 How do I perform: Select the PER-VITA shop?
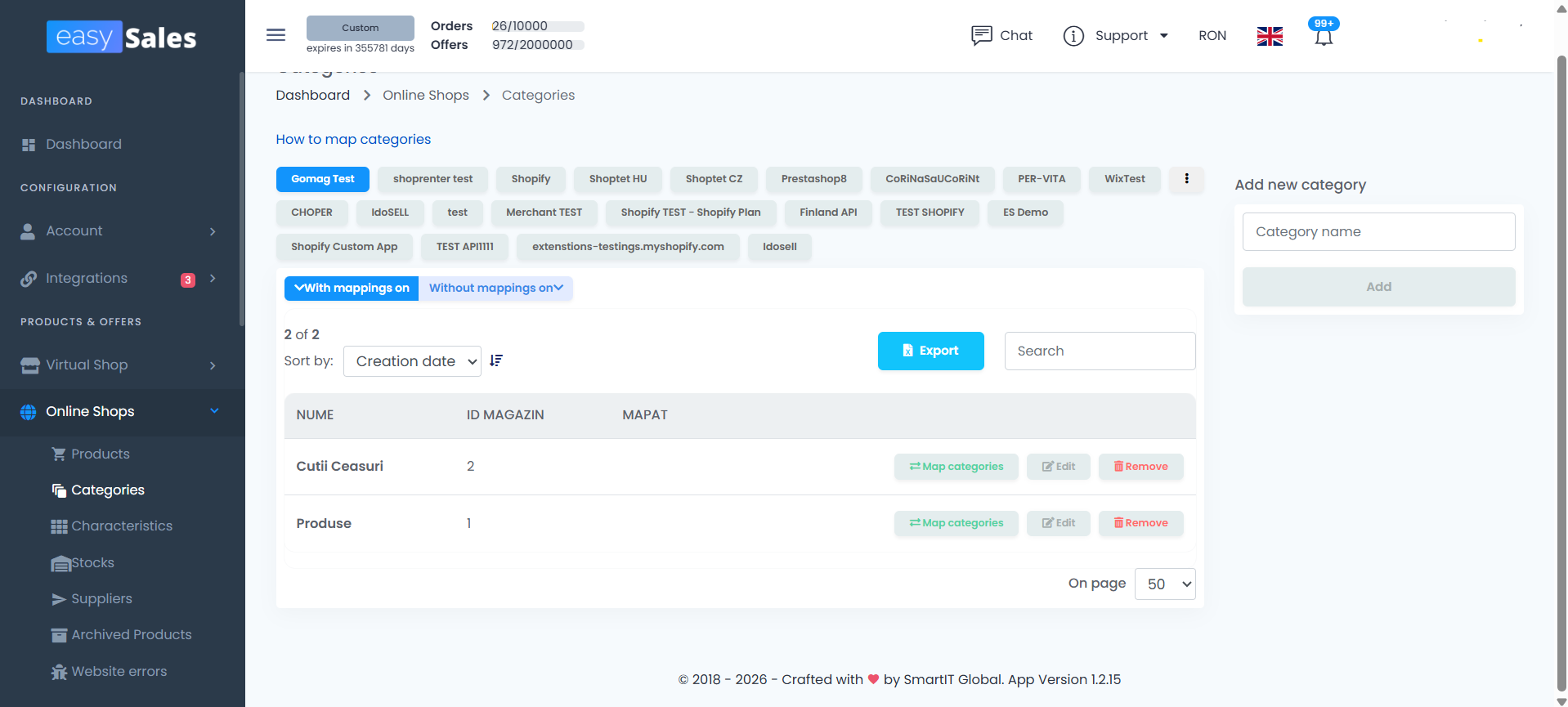(1042, 179)
